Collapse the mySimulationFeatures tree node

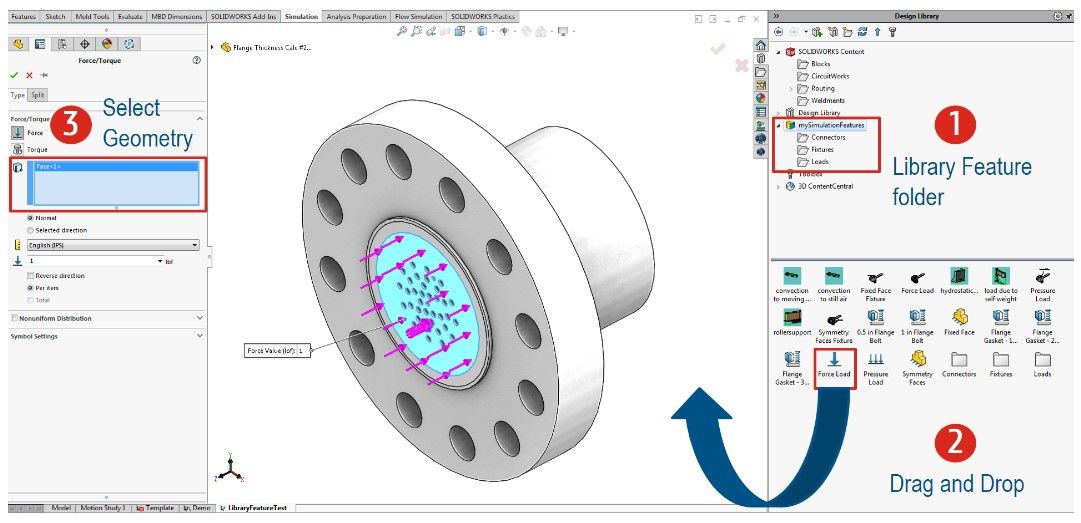coord(778,125)
